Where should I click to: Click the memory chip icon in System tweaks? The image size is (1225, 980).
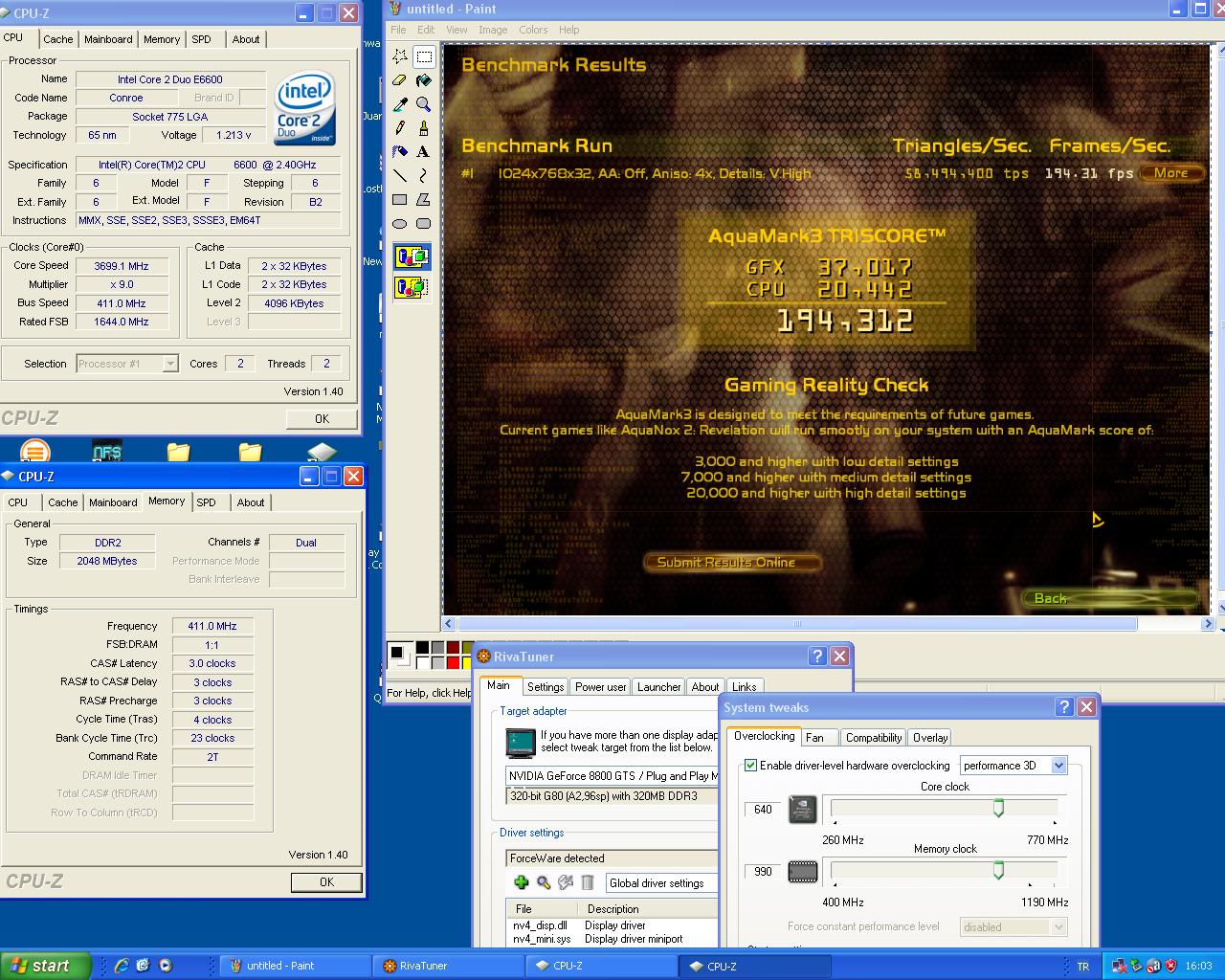tap(803, 871)
